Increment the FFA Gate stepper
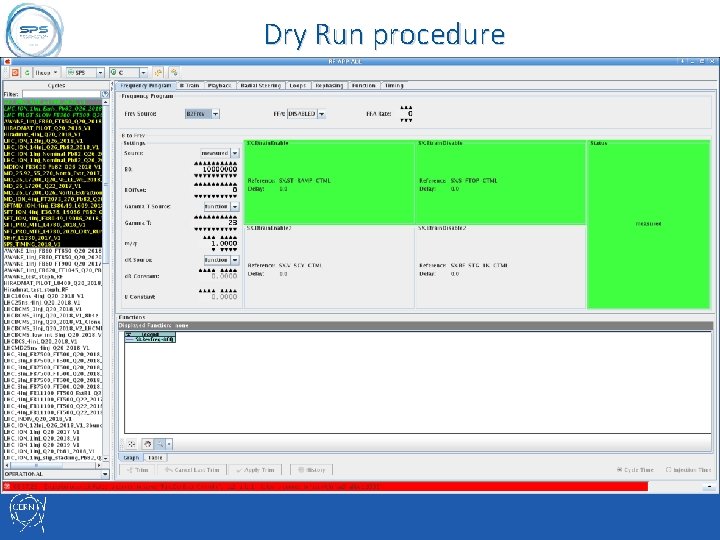Viewport: 720px width, 540px height. [x=406, y=107]
